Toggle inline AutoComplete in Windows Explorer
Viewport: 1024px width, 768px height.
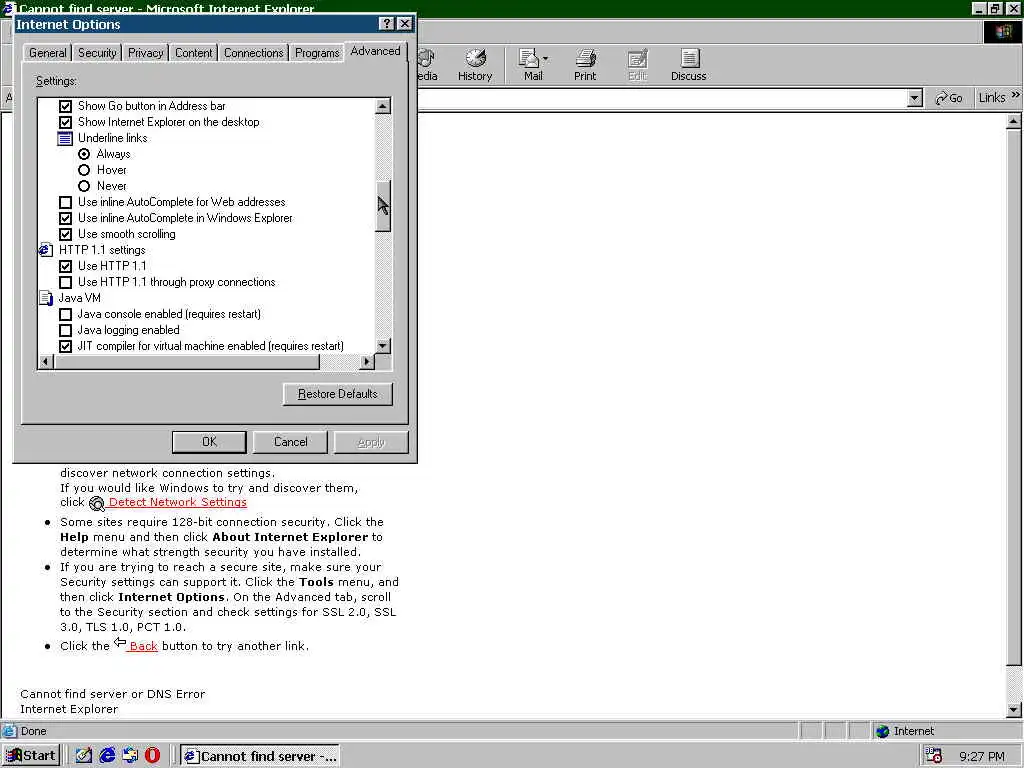tap(65, 218)
